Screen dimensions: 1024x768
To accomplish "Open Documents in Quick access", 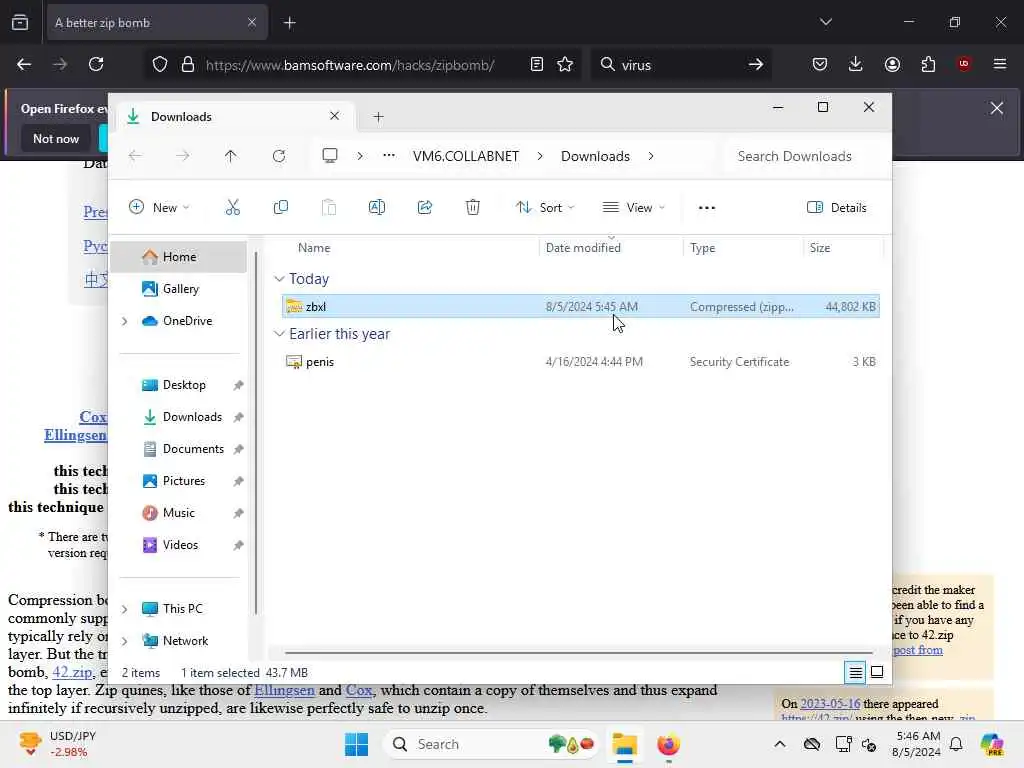I will (193, 449).
